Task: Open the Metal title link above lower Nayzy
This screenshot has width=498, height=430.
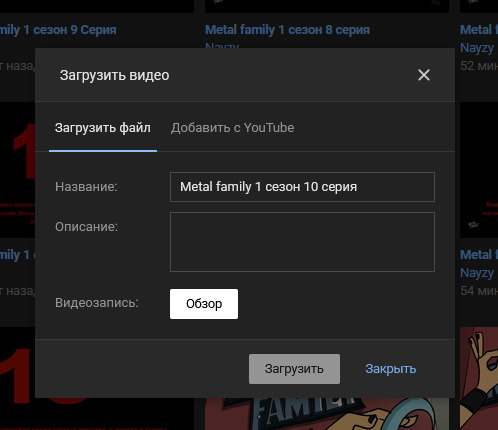Action: pos(479,255)
